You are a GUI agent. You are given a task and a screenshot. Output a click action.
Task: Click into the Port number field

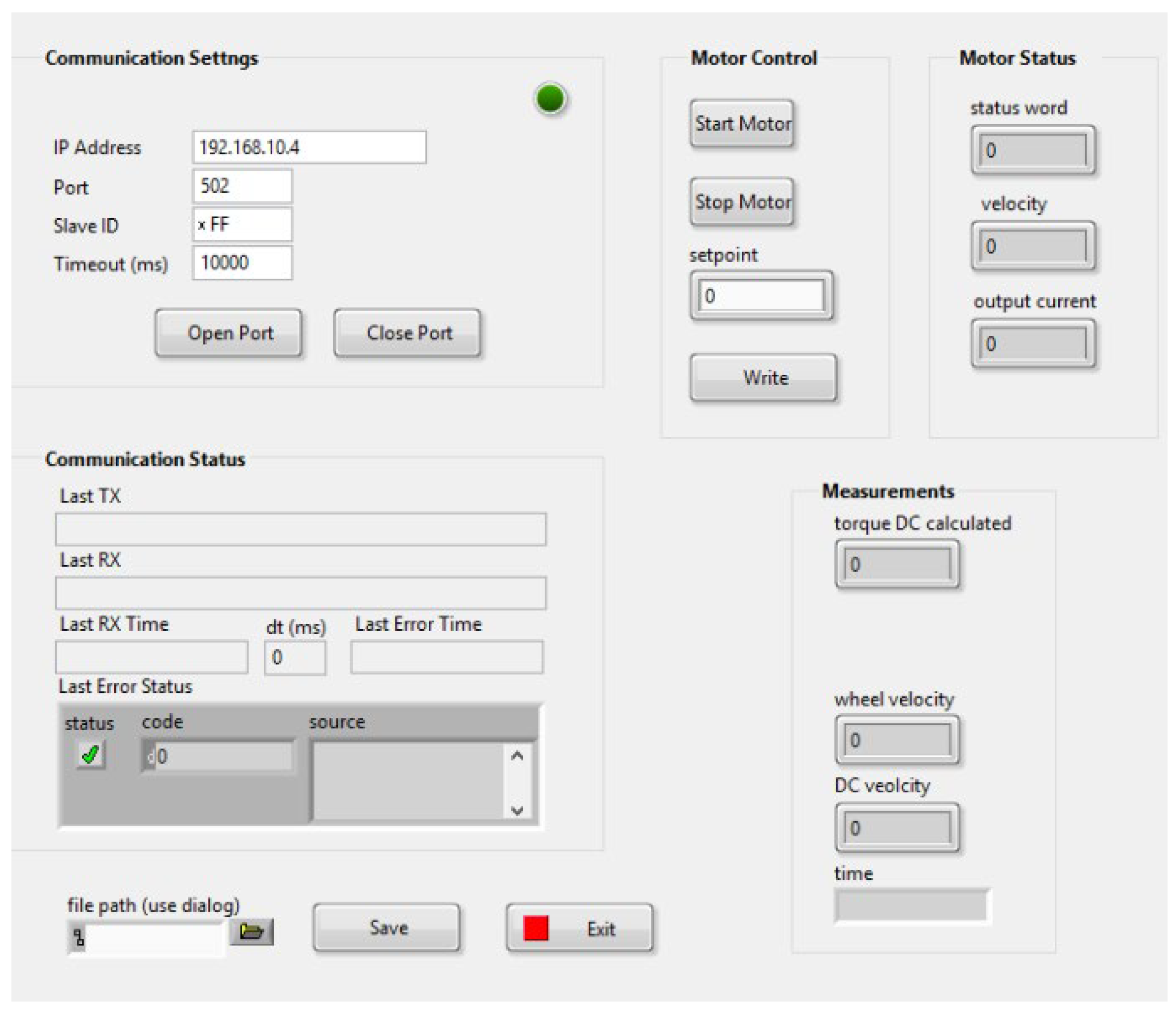pos(242,186)
